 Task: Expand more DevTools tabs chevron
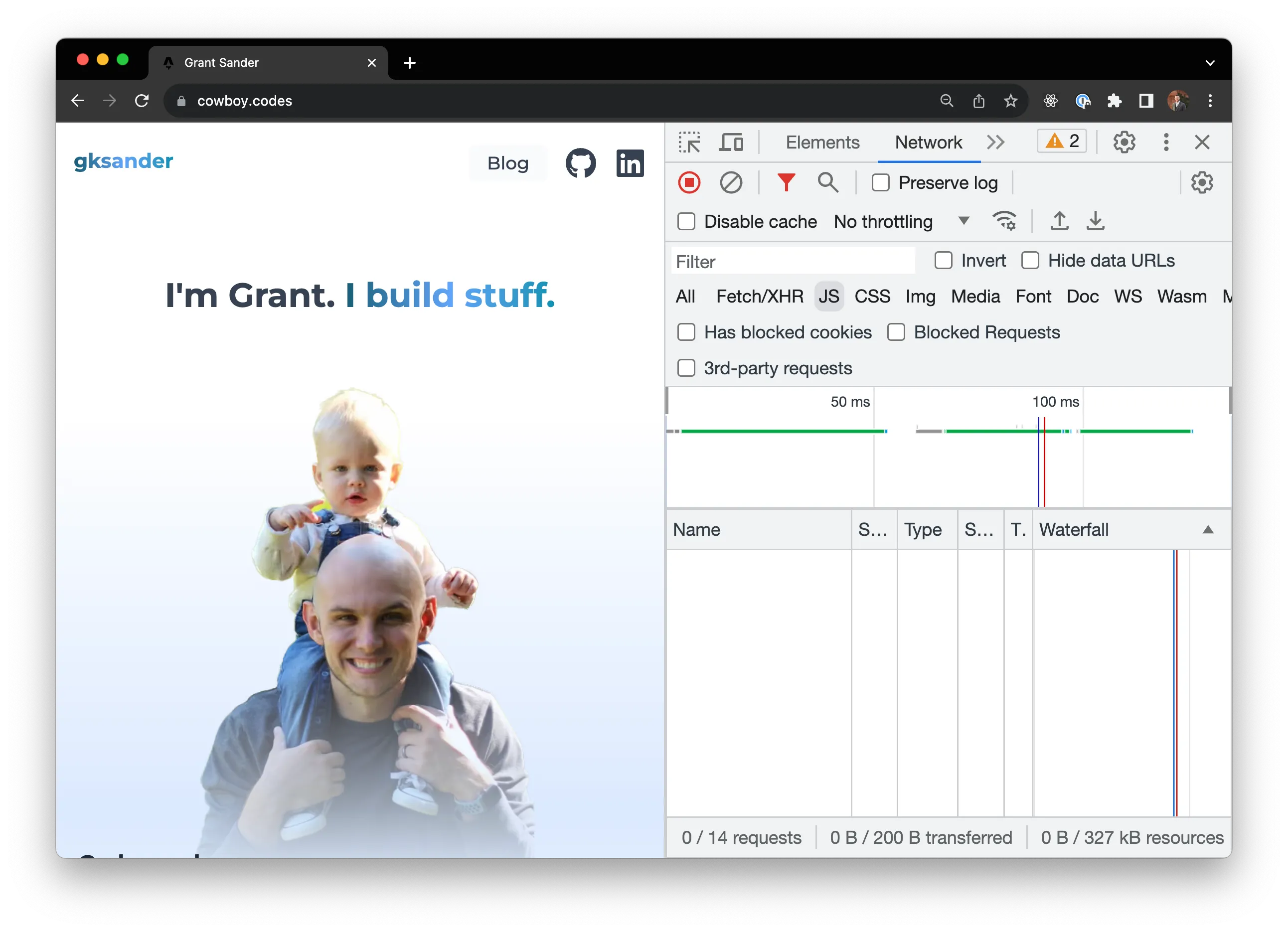tap(995, 142)
